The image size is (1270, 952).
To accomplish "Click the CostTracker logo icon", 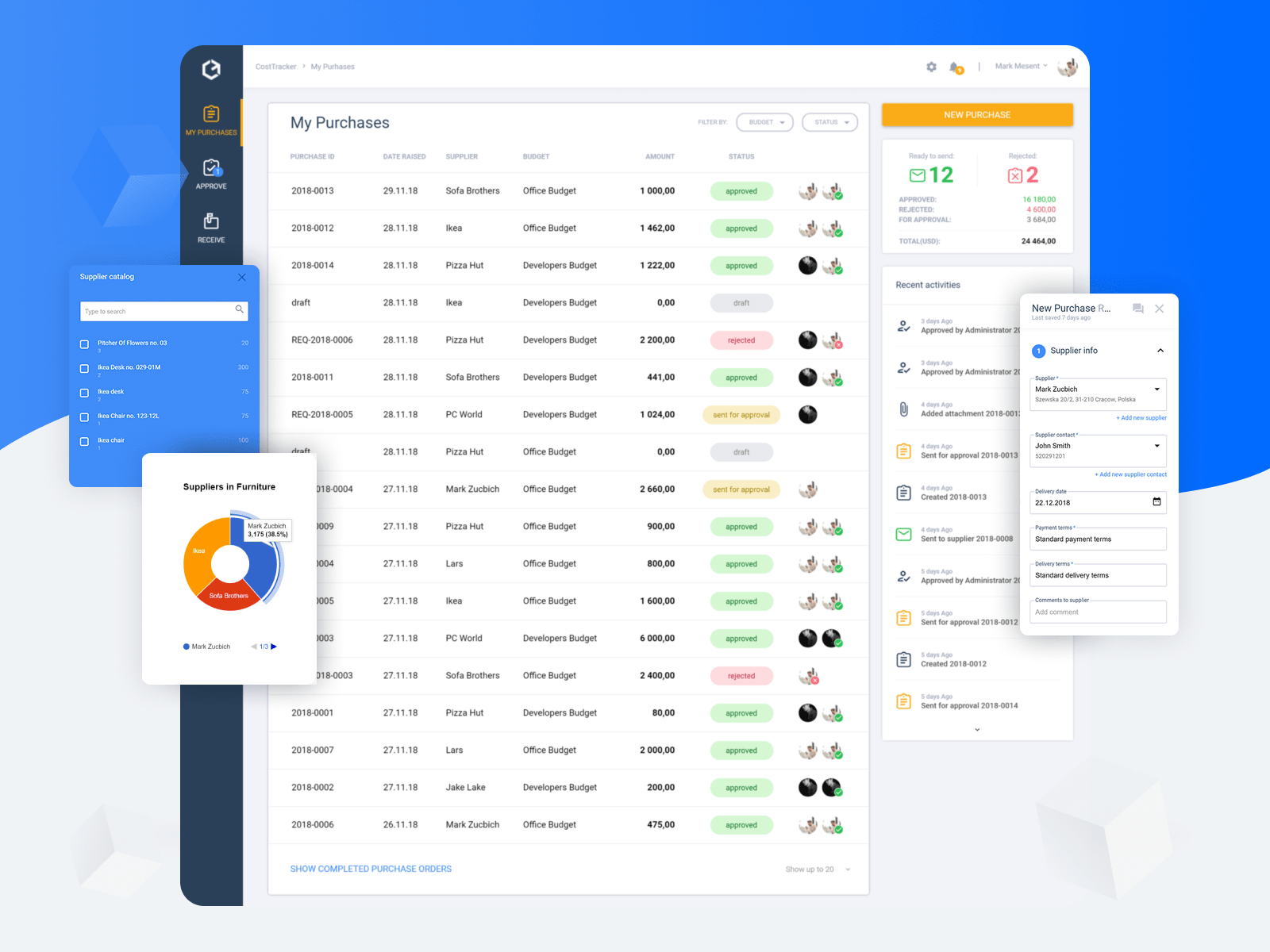I will [211, 70].
